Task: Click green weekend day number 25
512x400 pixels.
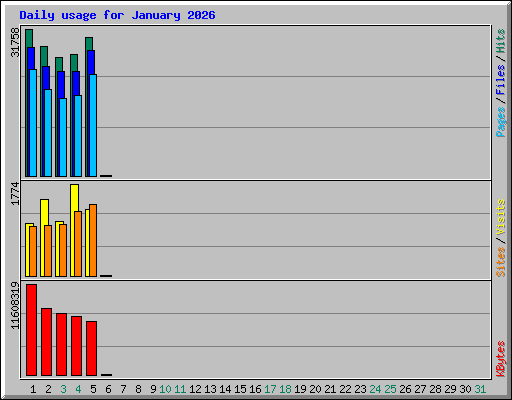Action: click(x=390, y=389)
